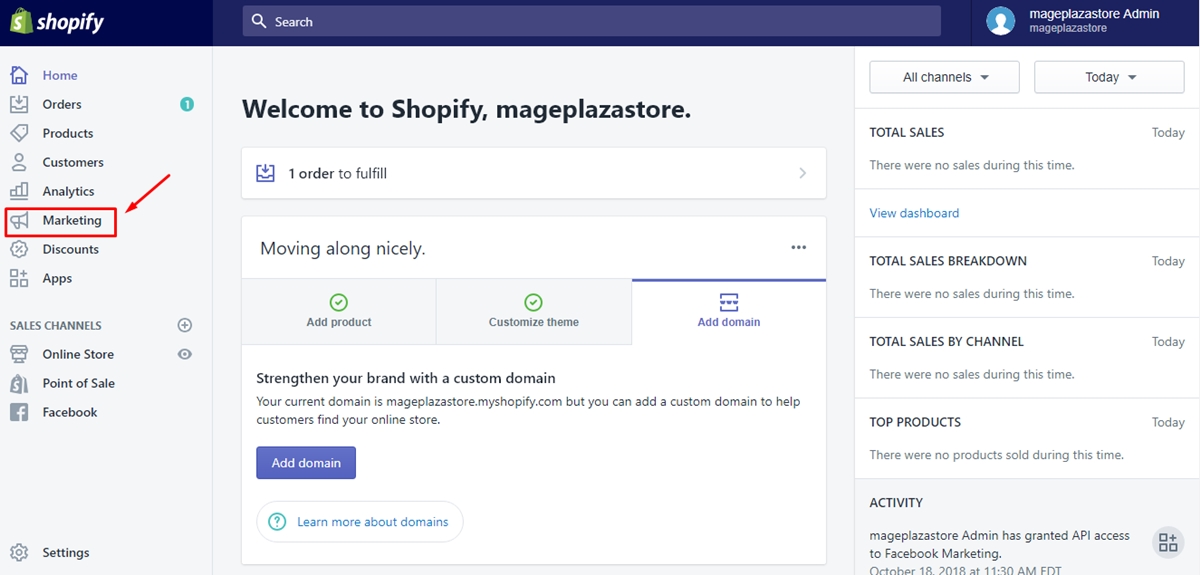Open the Online Store channel
Screen dimensions: 1200x575
pos(78,354)
